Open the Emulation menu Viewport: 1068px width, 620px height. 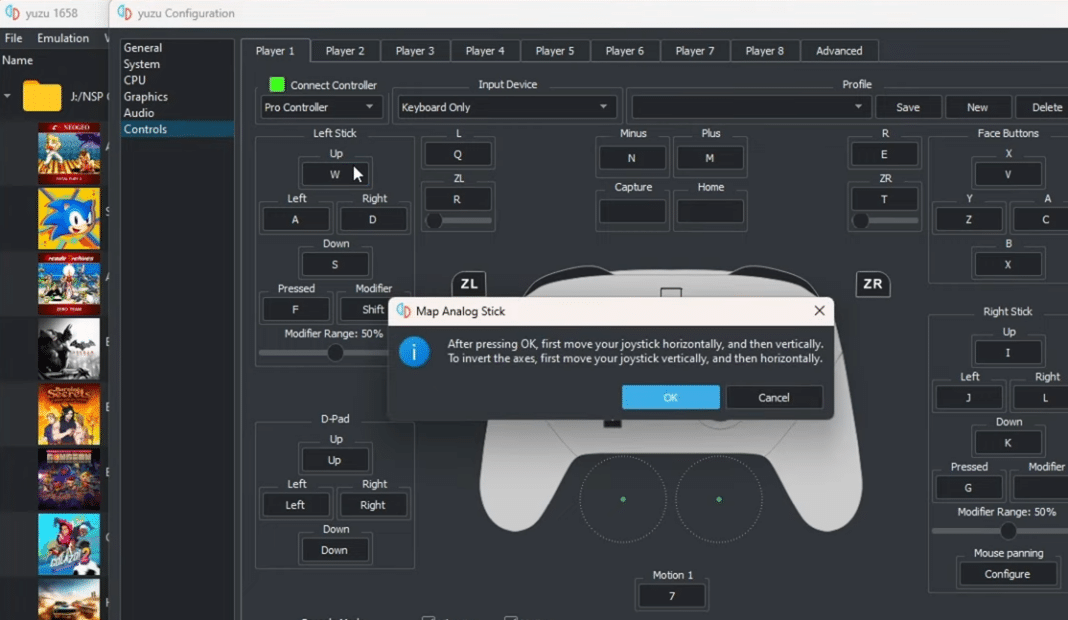(x=64, y=37)
